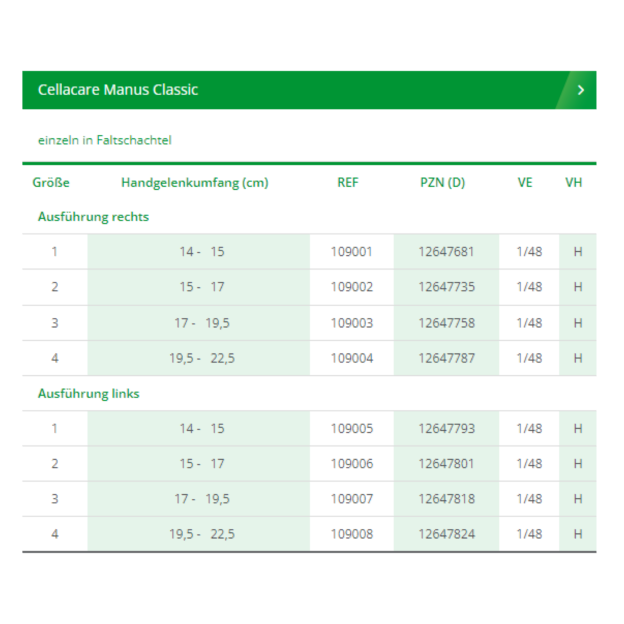The height and width of the screenshot is (624, 624).
Task: Select the 'einzeln in Faltschachtel' packaging text
Action: [x=105, y=140]
